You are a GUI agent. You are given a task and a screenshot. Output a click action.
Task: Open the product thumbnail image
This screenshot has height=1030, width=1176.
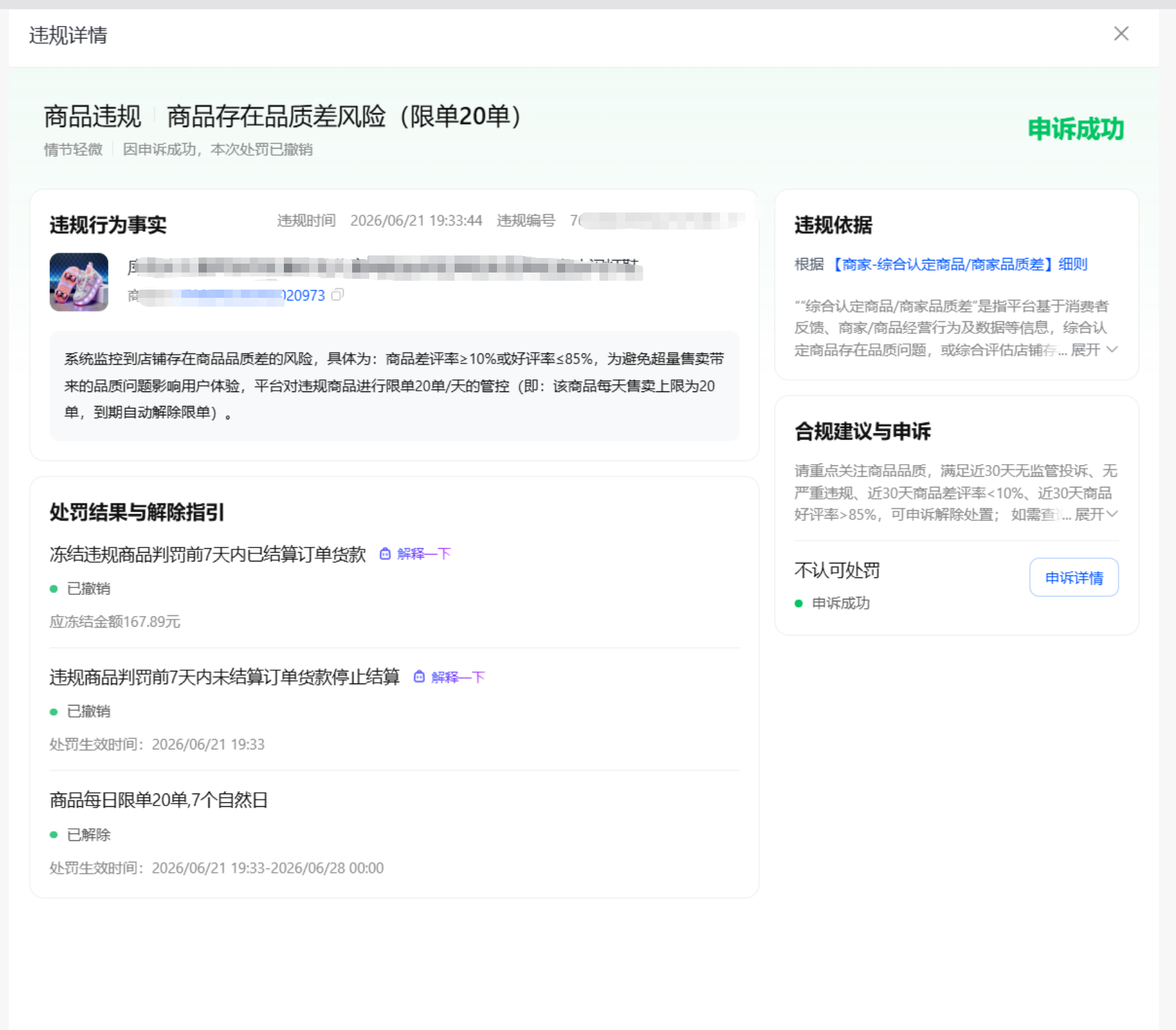79,282
